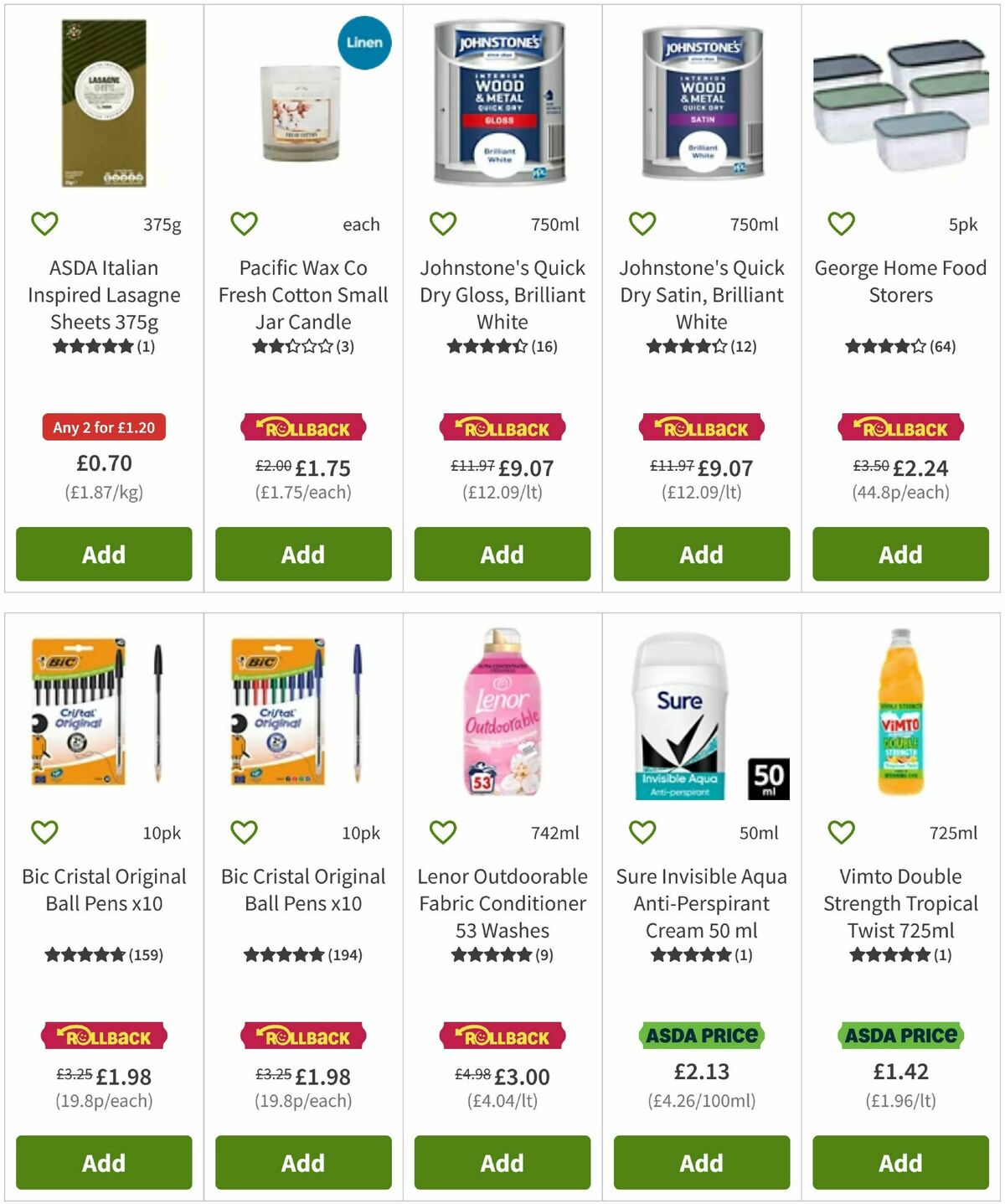This screenshot has height=1204, width=1005.
Task: Click the Rollback badge on Johnstone's Gloss
Action: click(x=502, y=427)
